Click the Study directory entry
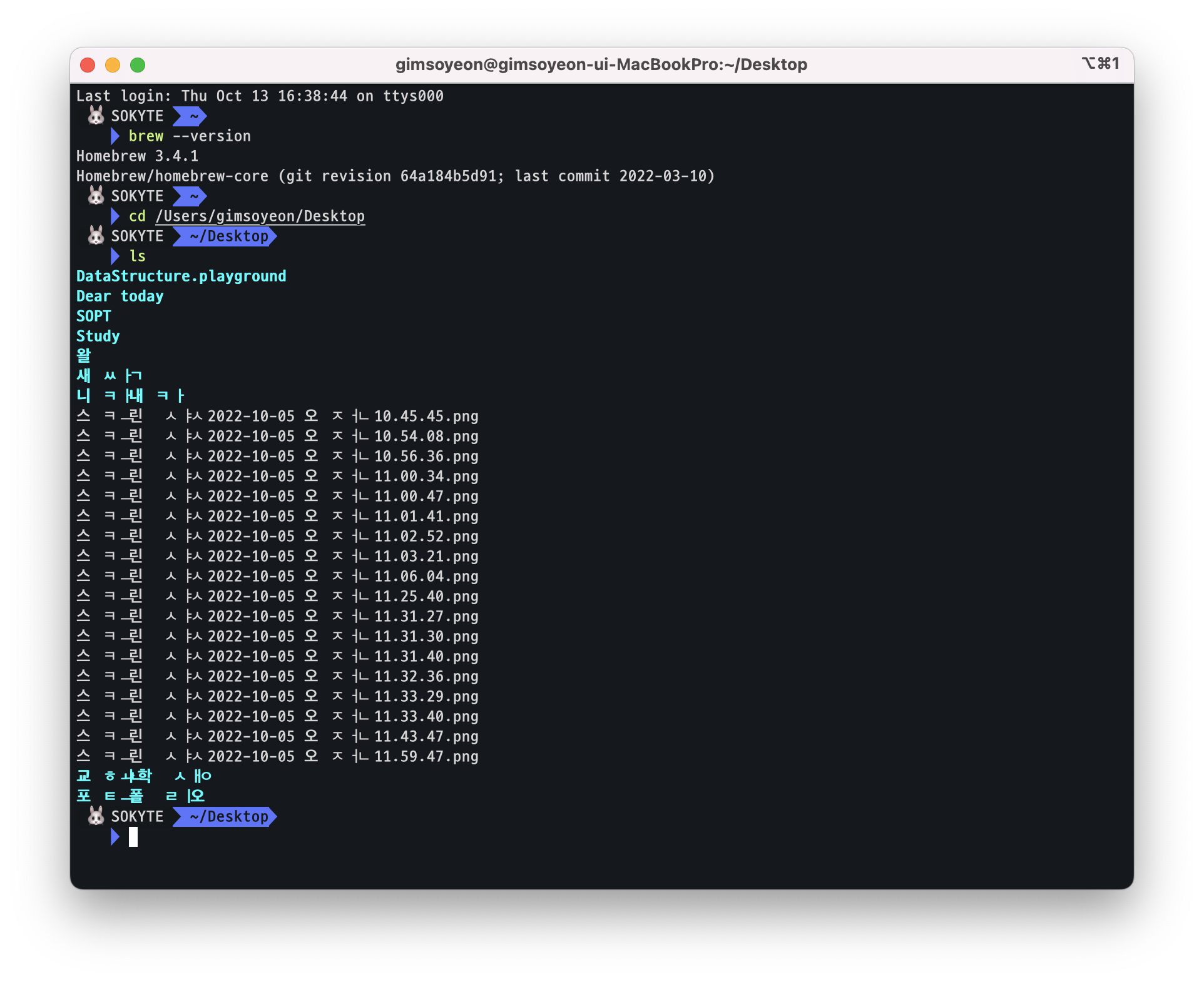Image resolution: width=1204 pixels, height=982 pixels. tap(98, 336)
